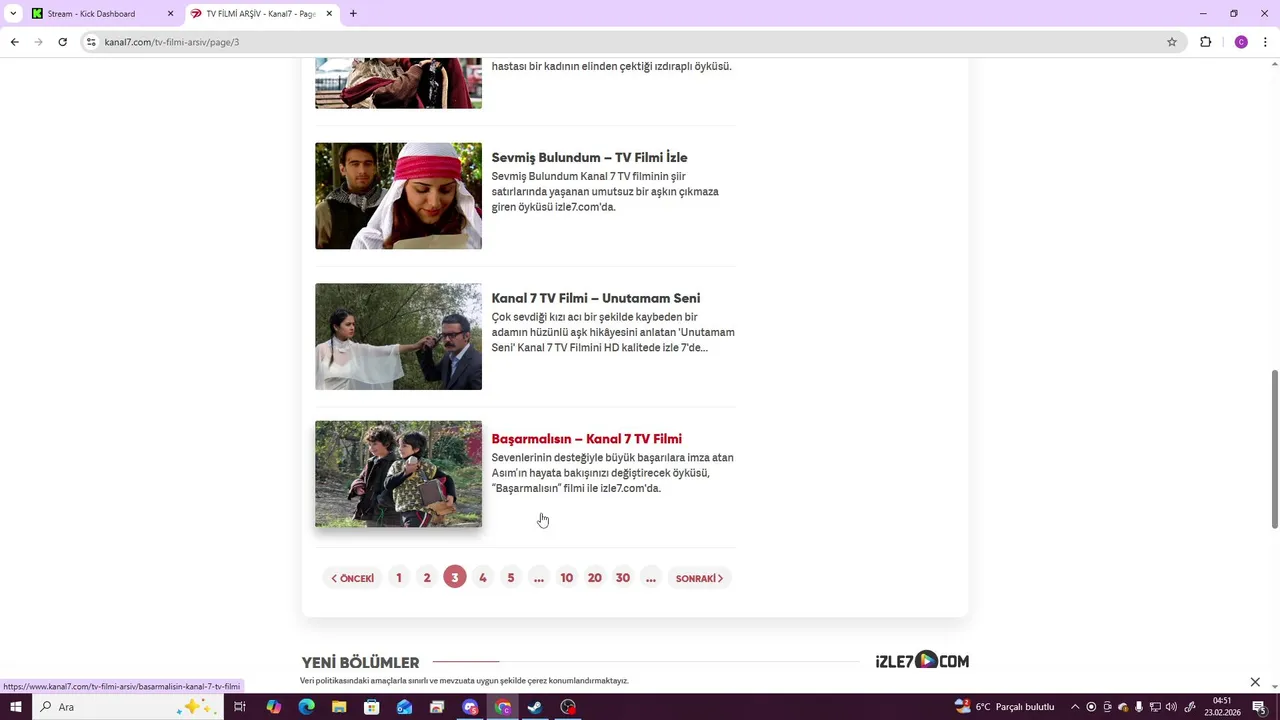The width and height of the screenshot is (1280, 720).
Task: Go to next page with SONRAKİ
Action: pyautogui.click(x=699, y=578)
